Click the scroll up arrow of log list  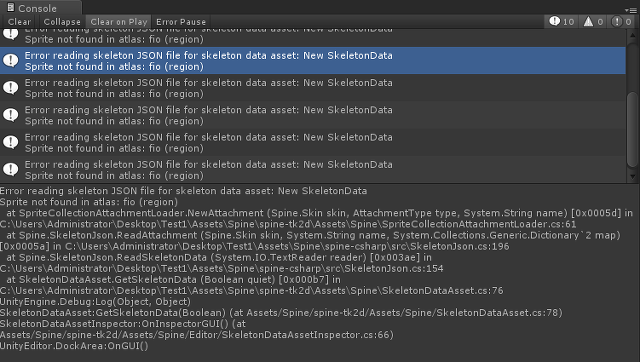click(632, 36)
